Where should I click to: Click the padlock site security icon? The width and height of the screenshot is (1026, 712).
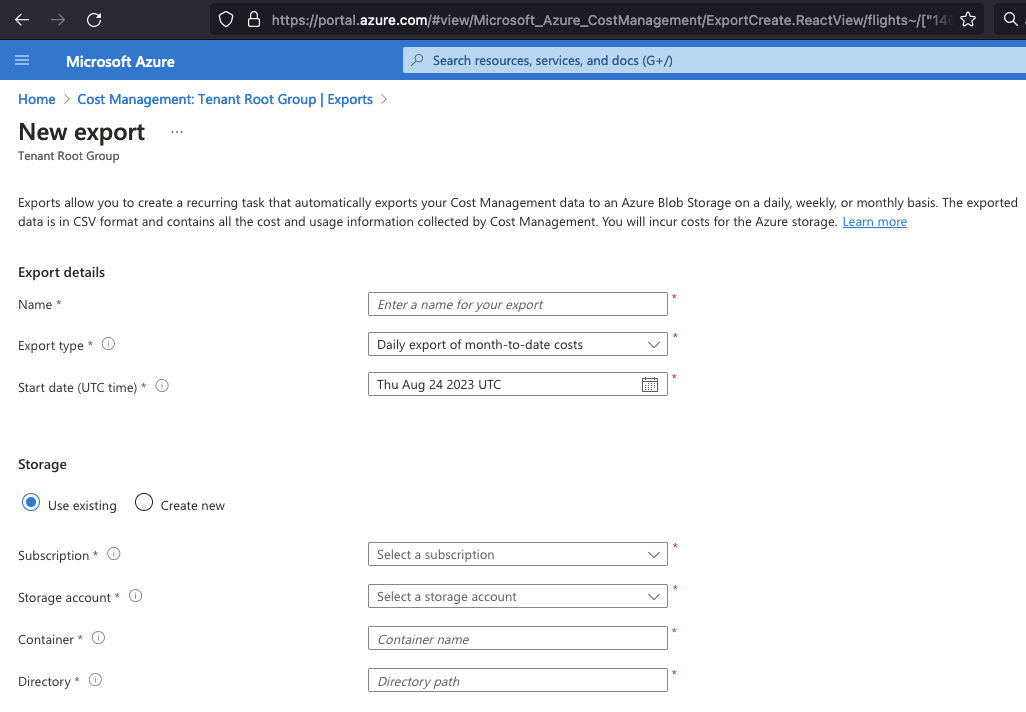point(254,20)
